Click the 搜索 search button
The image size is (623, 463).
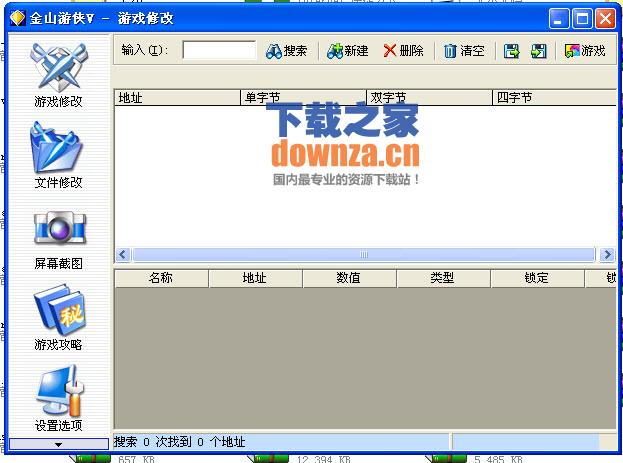(286, 51)
